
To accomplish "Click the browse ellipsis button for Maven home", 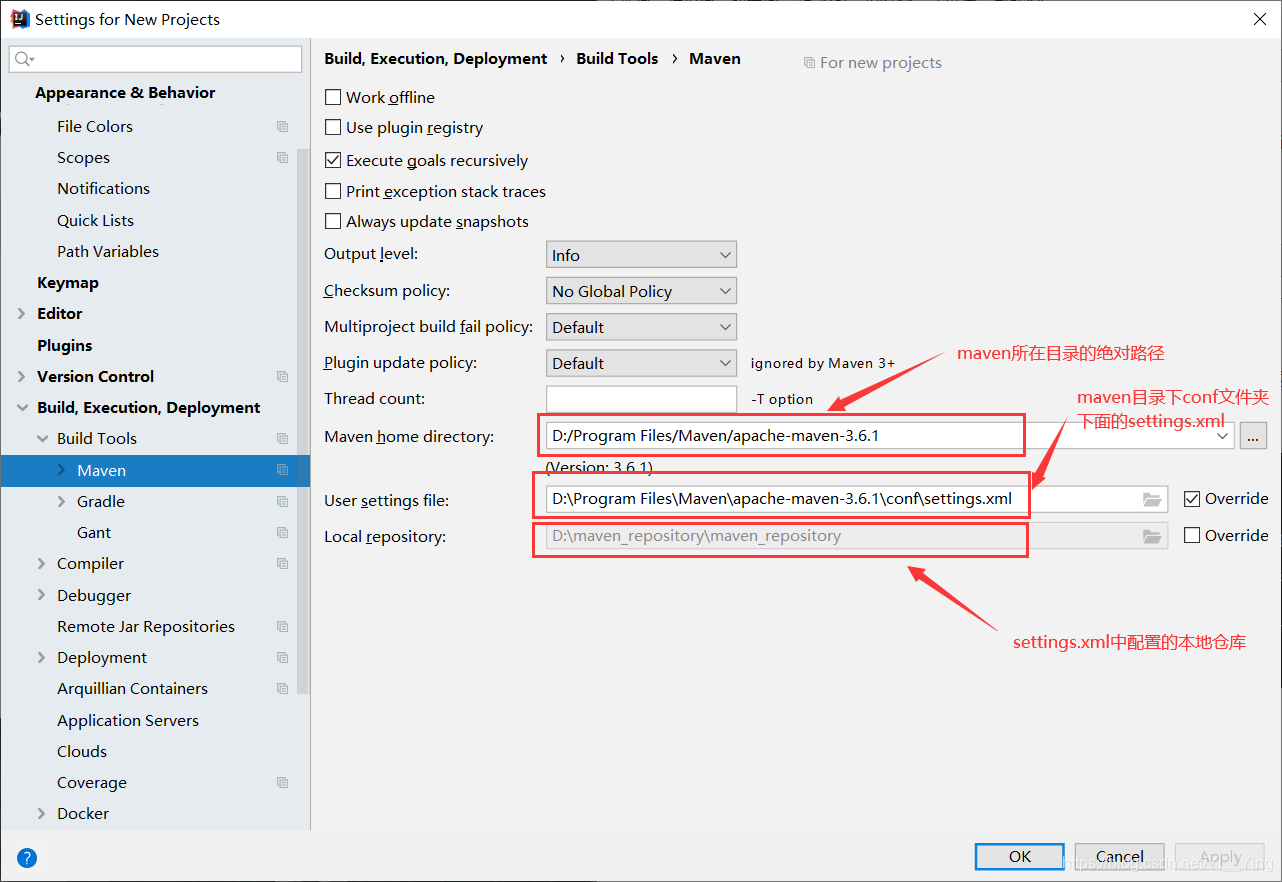I will 1253,436.
